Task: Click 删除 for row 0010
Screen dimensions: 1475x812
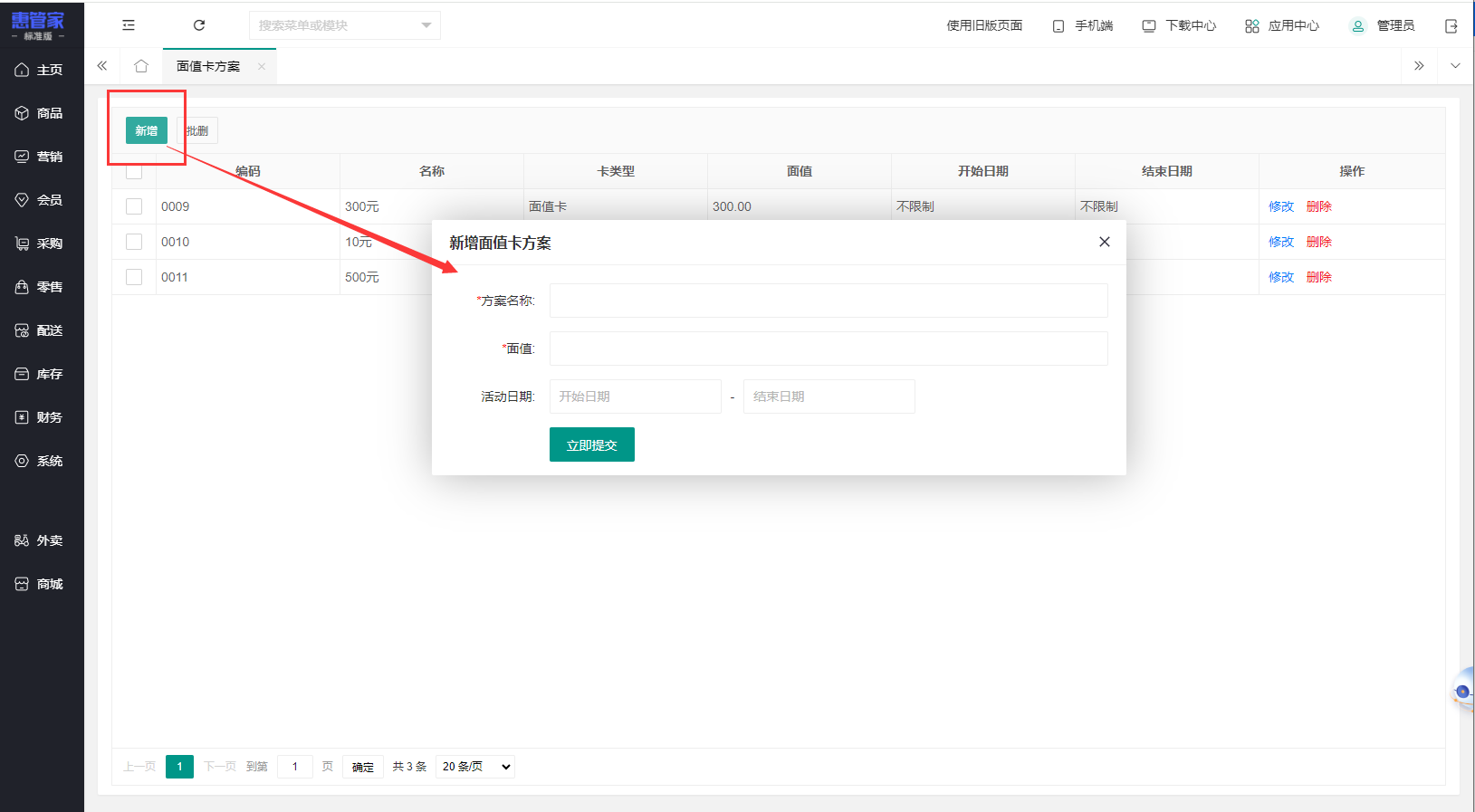Action: pyautogui.click(x=1319, y=242)
